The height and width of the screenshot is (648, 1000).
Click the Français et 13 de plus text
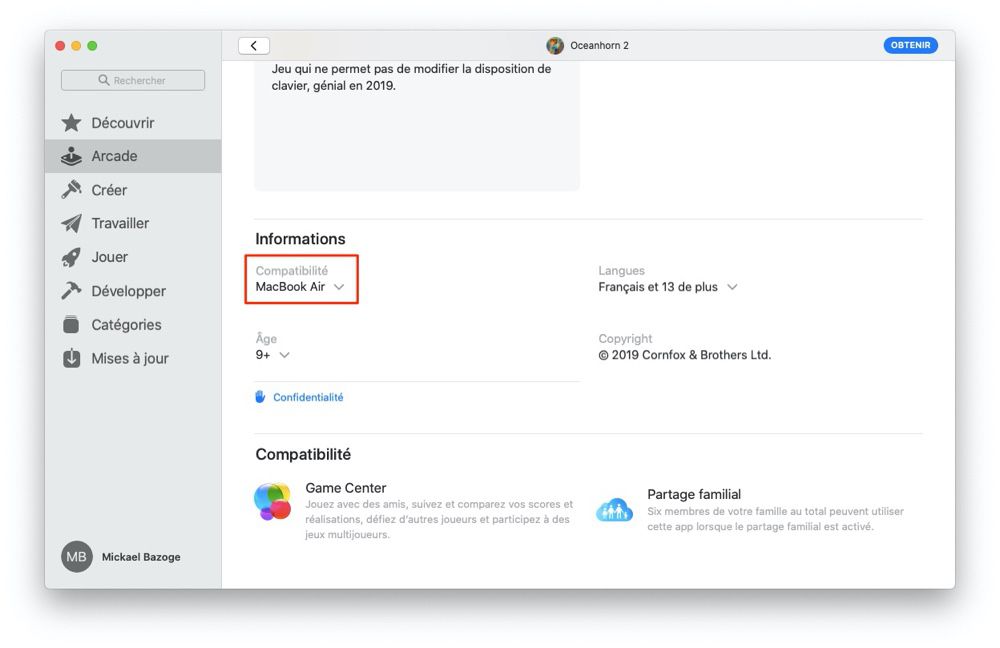[x=658, y=287]
